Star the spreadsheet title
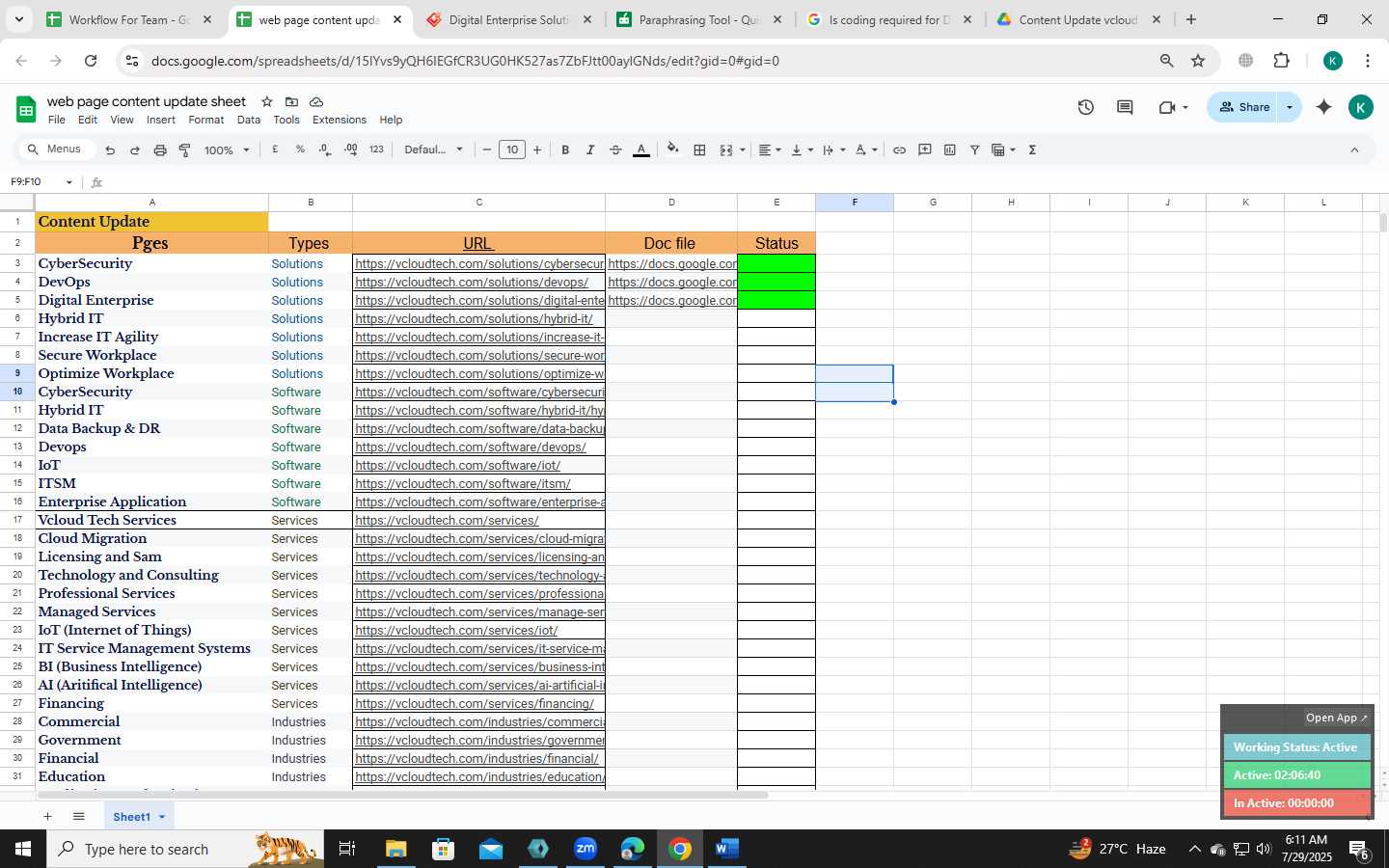 coord(267,101)
